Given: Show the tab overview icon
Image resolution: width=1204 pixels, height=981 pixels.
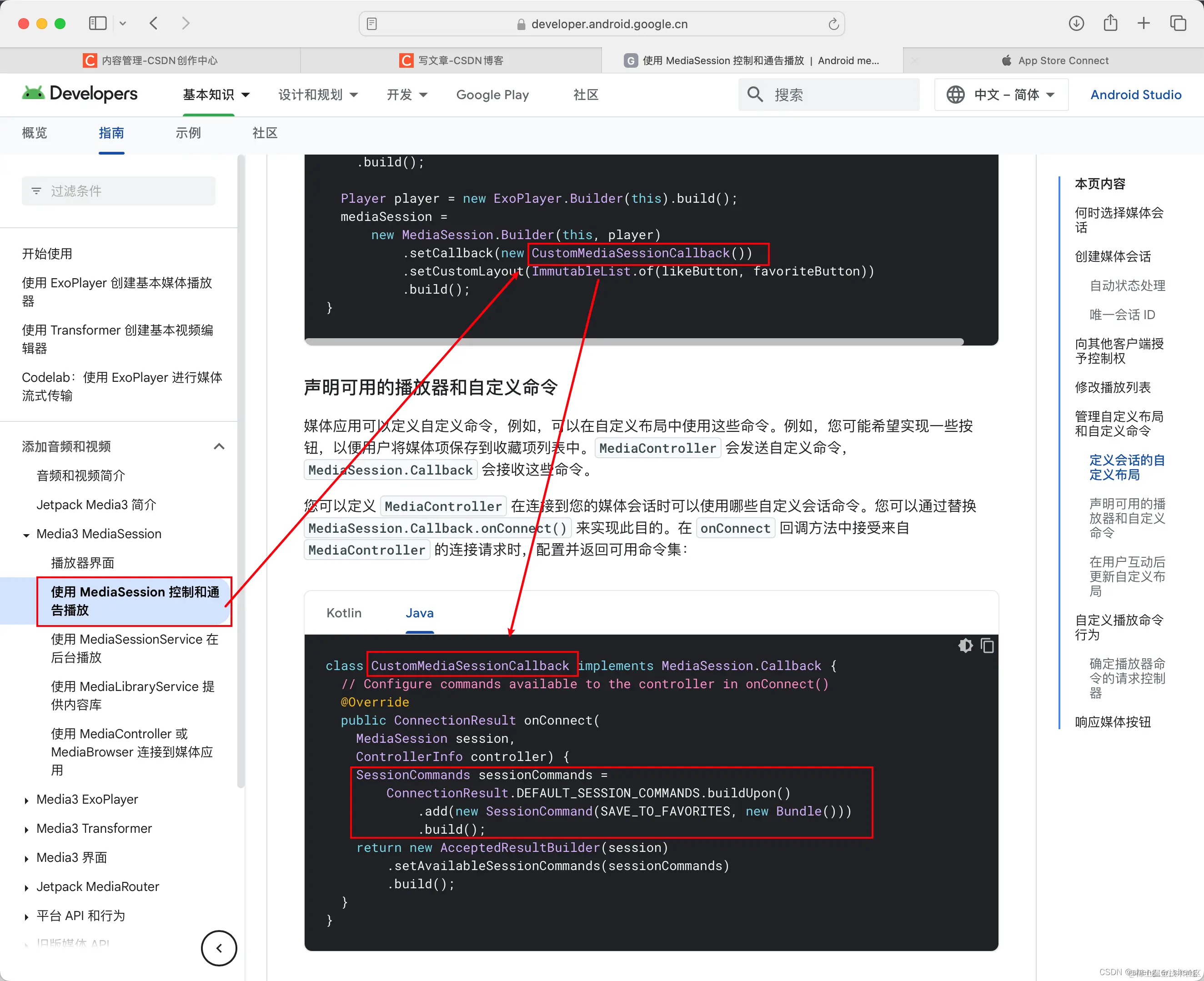Looking at the screenshot, I should 1178,23.
